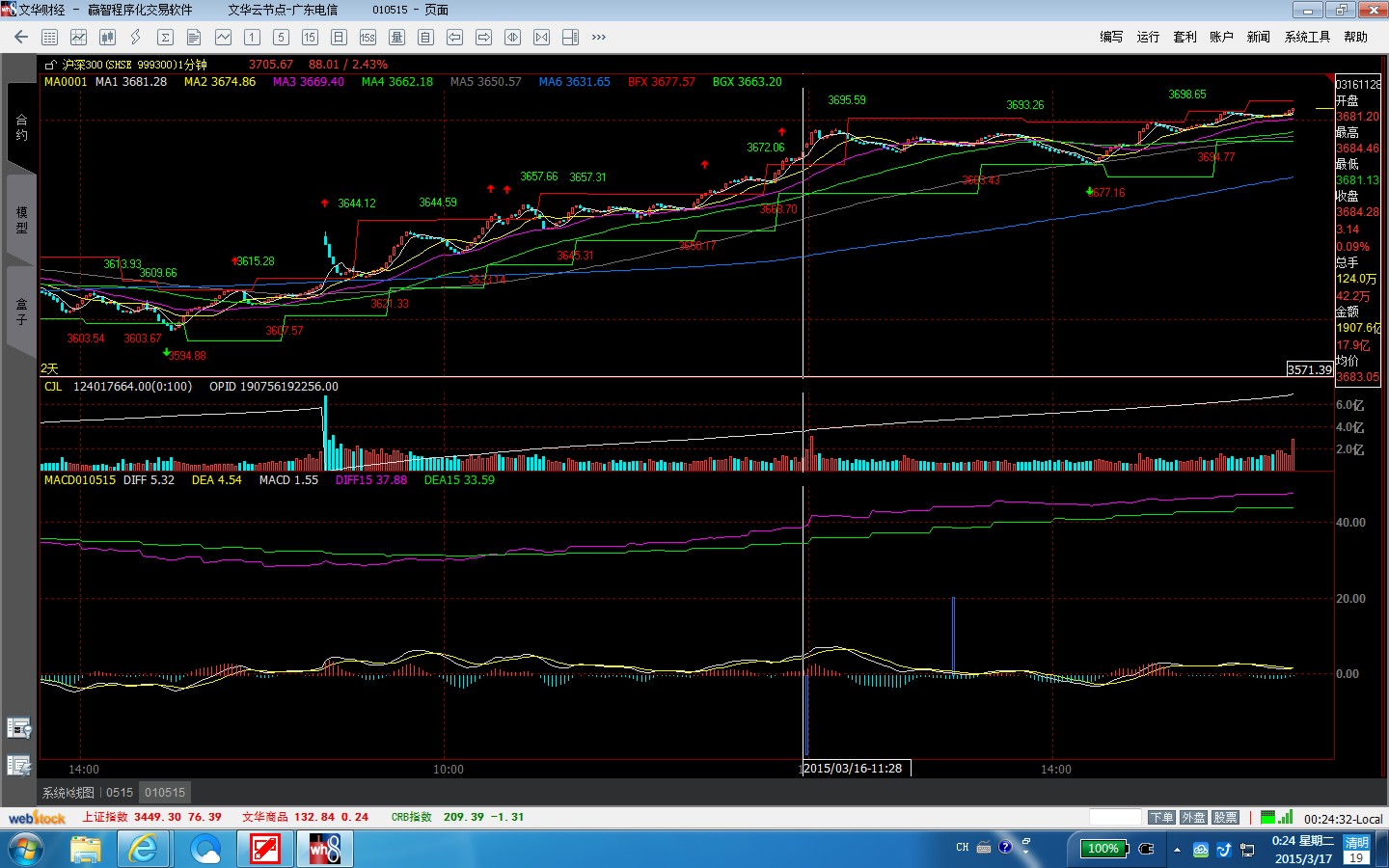Screen dimensions: 1389x868
Task: Switch to candlestick K-line chart icon
Action: pos(107,37)
